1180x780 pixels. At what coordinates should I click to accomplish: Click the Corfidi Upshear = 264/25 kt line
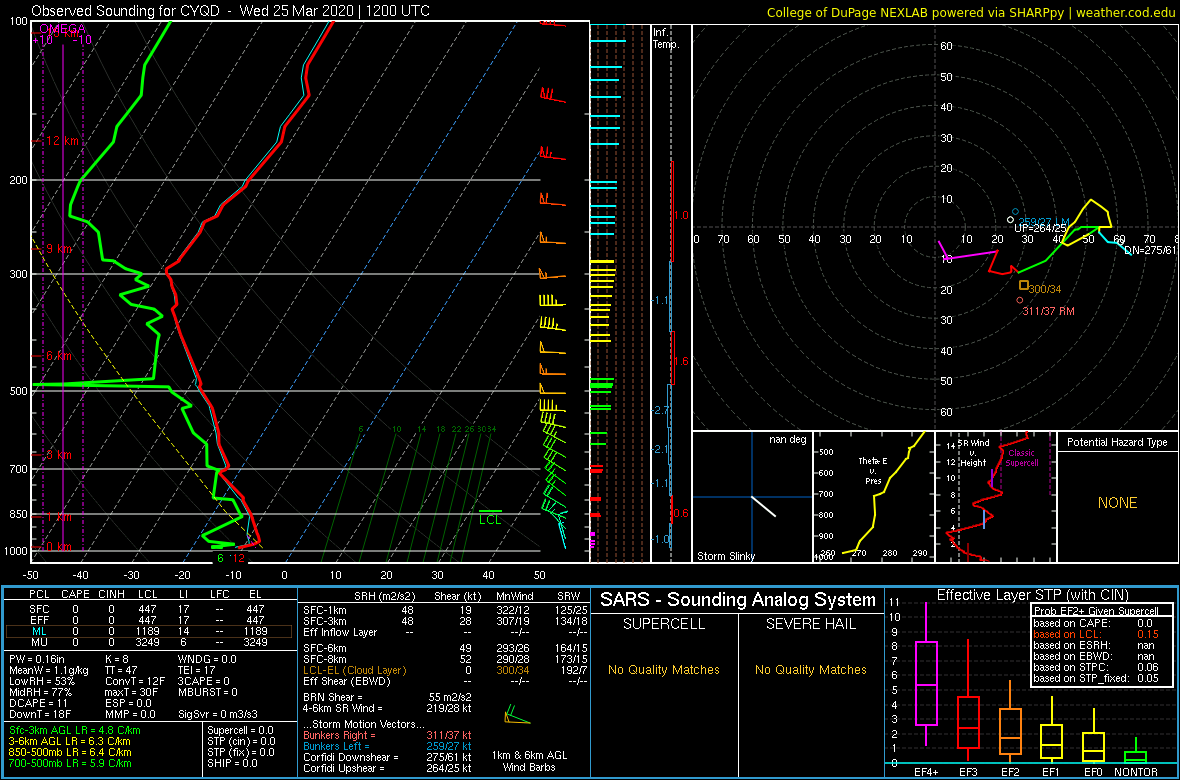[x=387, y=769]
